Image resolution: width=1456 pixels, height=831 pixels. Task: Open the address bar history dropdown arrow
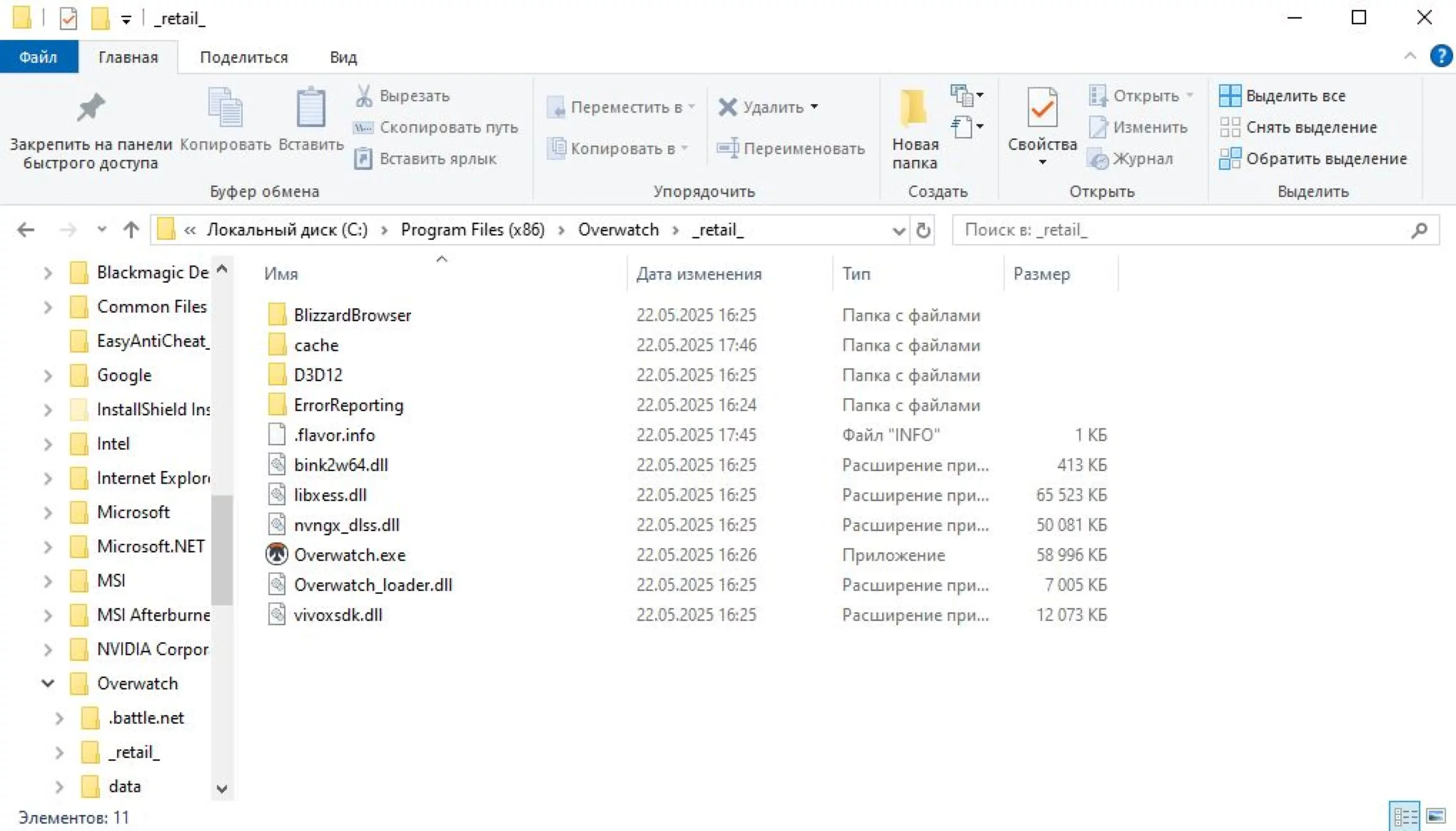898,230
